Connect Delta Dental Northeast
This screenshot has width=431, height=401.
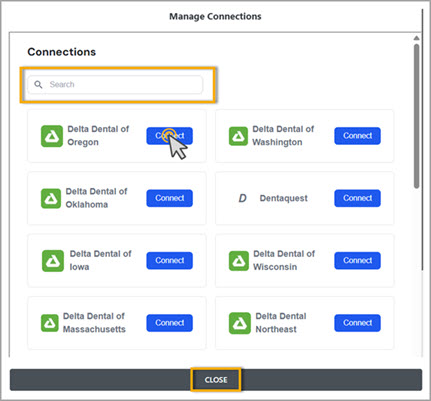(357, 323)
